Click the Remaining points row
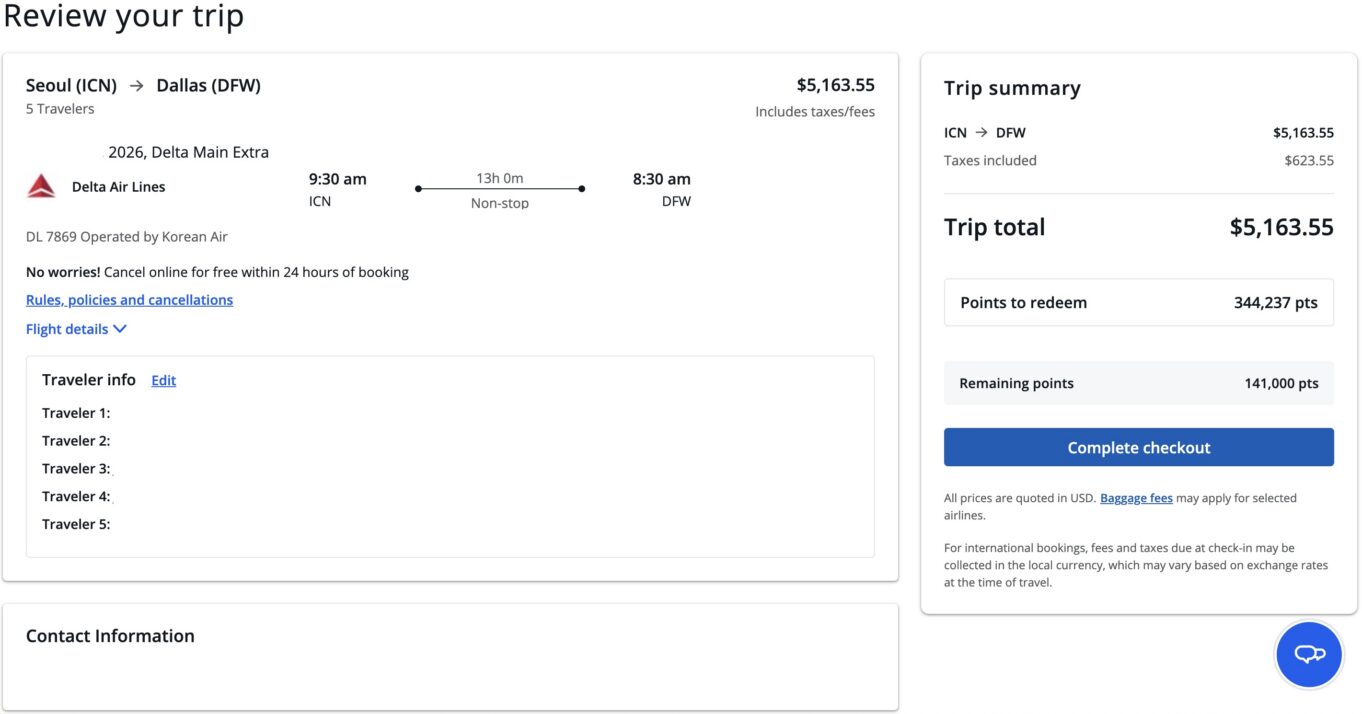 pyautogui.click(x=1138, y=383)
